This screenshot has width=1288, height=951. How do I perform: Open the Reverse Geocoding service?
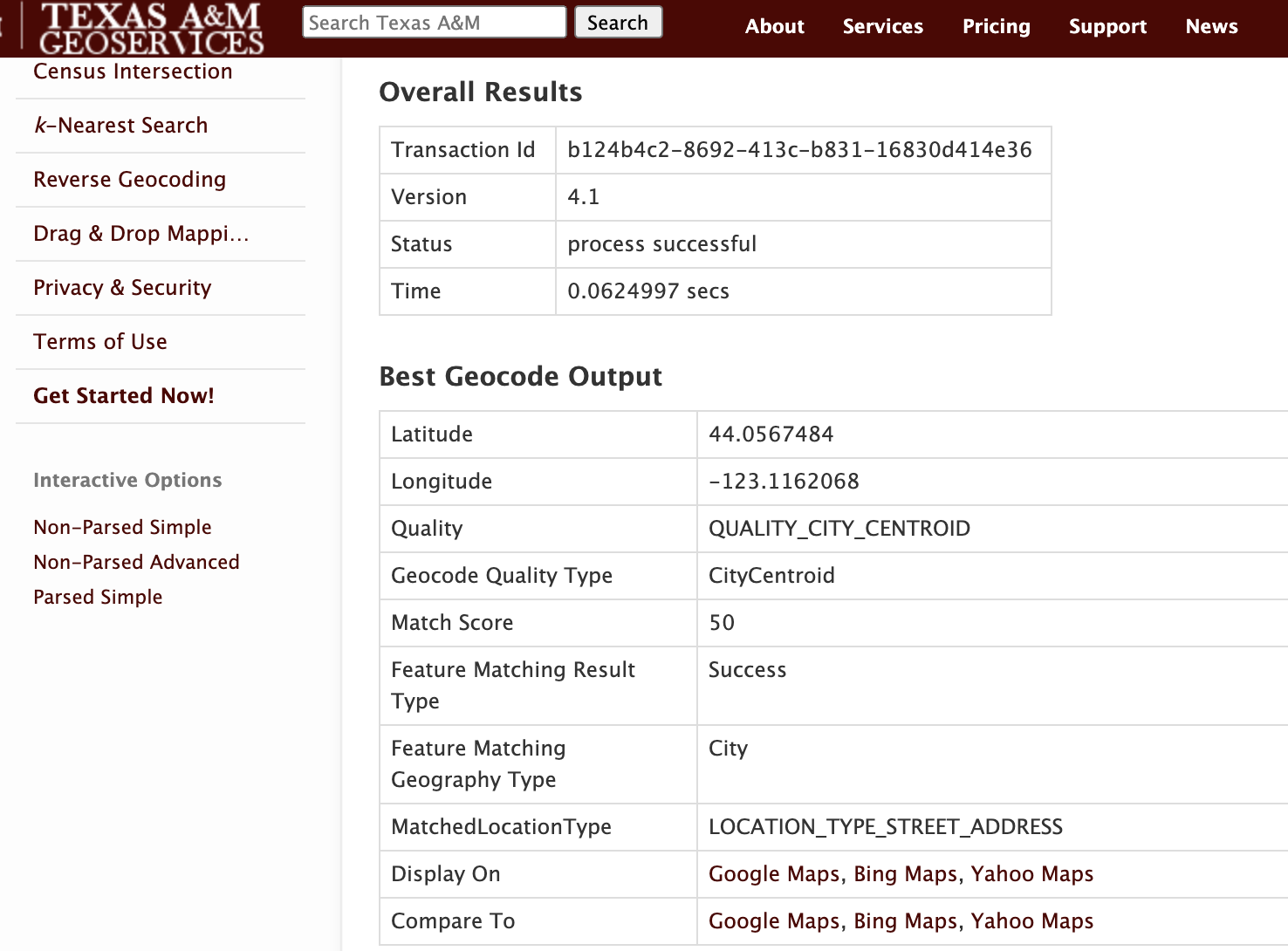click(x=129, y=180)
